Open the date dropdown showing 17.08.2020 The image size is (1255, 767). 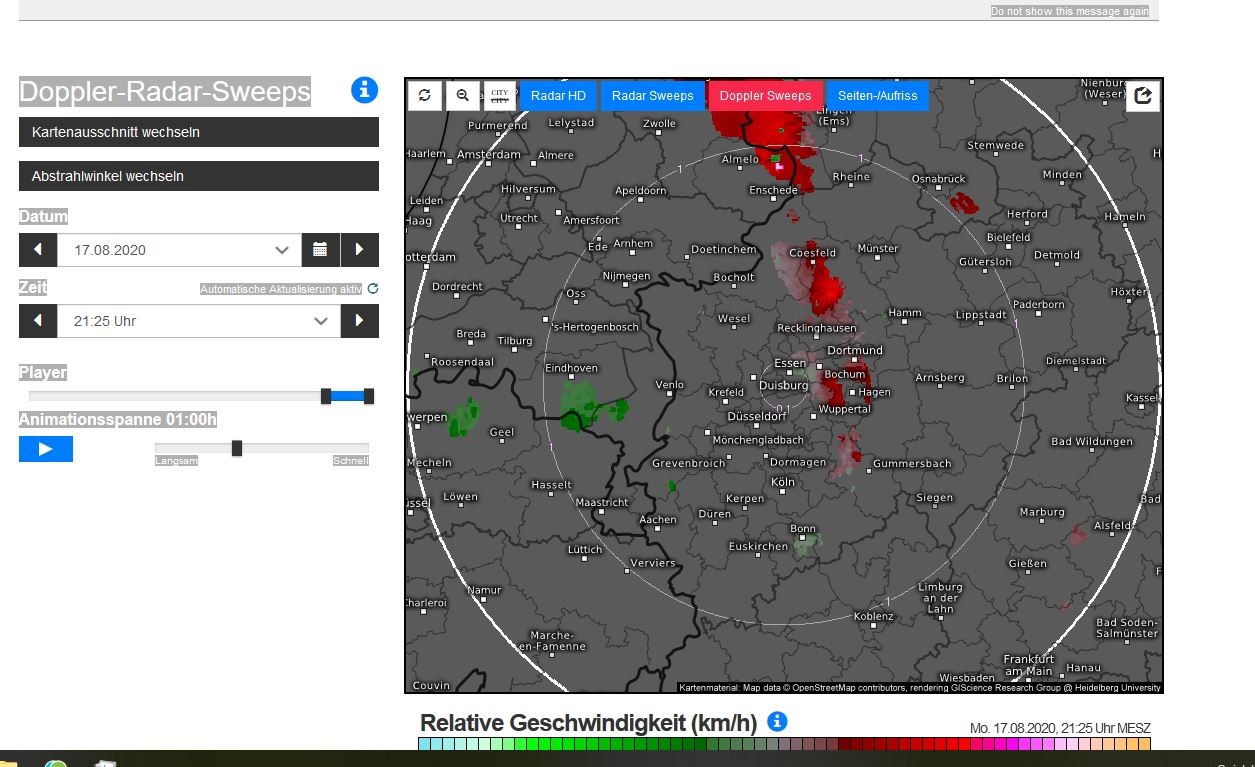tap(180, 250)
